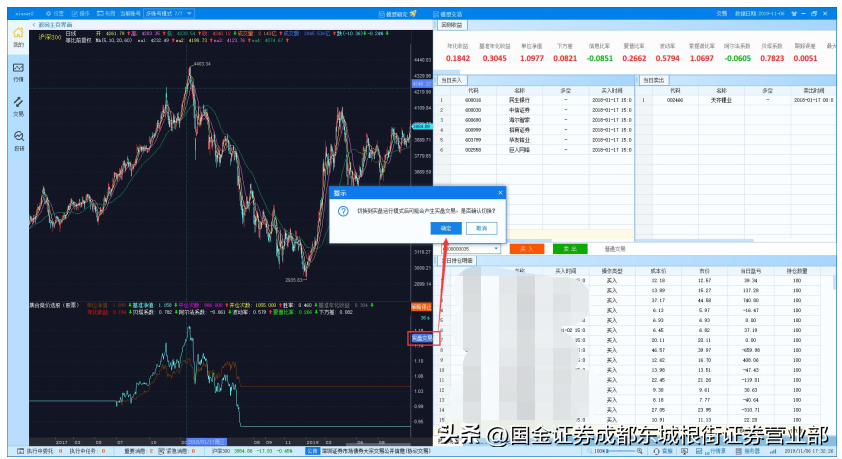
Task: Open the 布局 layout menu in the top toolbar
Action: (x=106, y=13)
